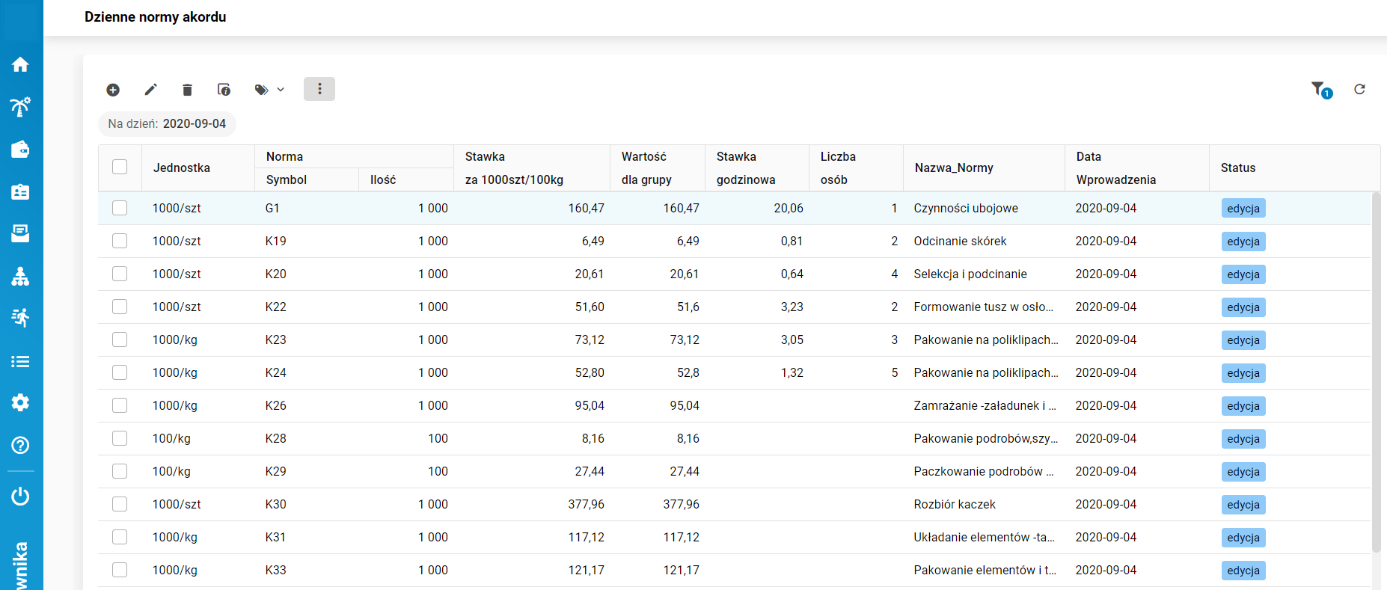1387x590 pixels.
Task: Click the 'edycja' status badge in row K22
Action: 1243,307
